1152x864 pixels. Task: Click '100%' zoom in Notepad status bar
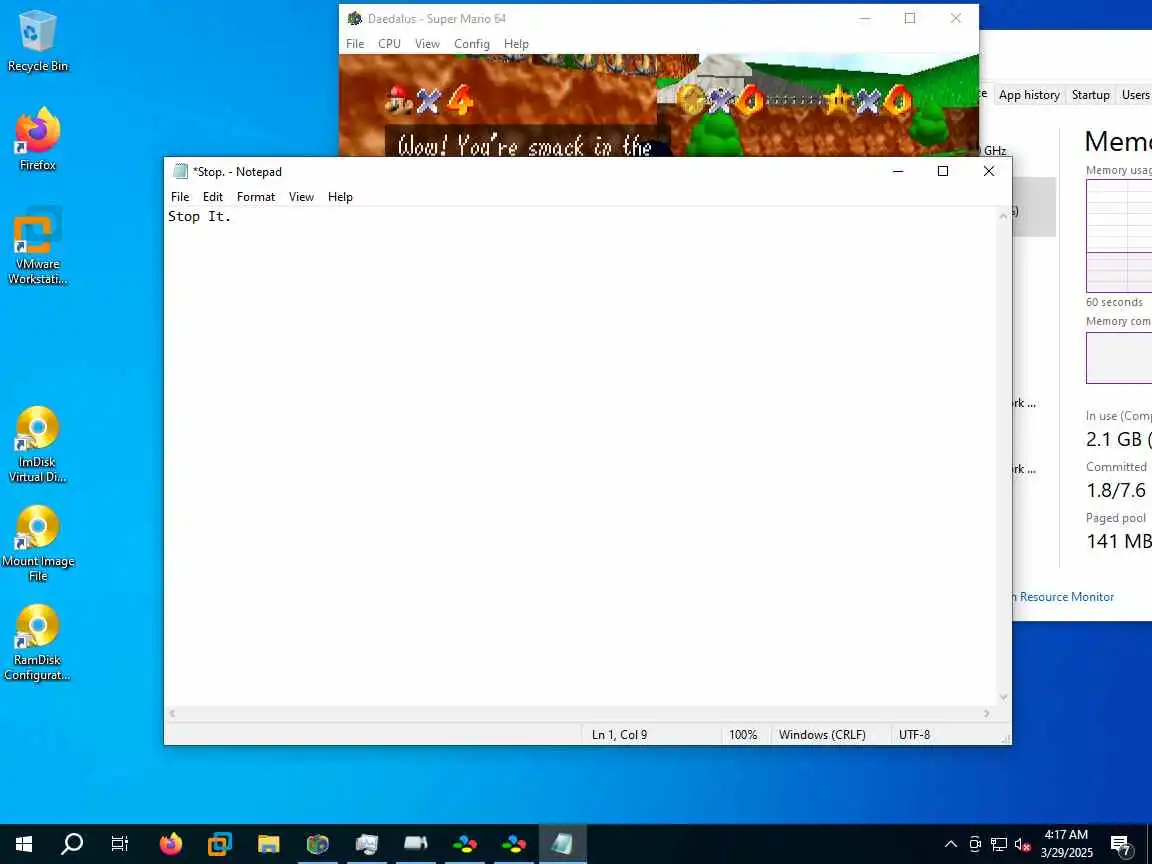point(743,735)
